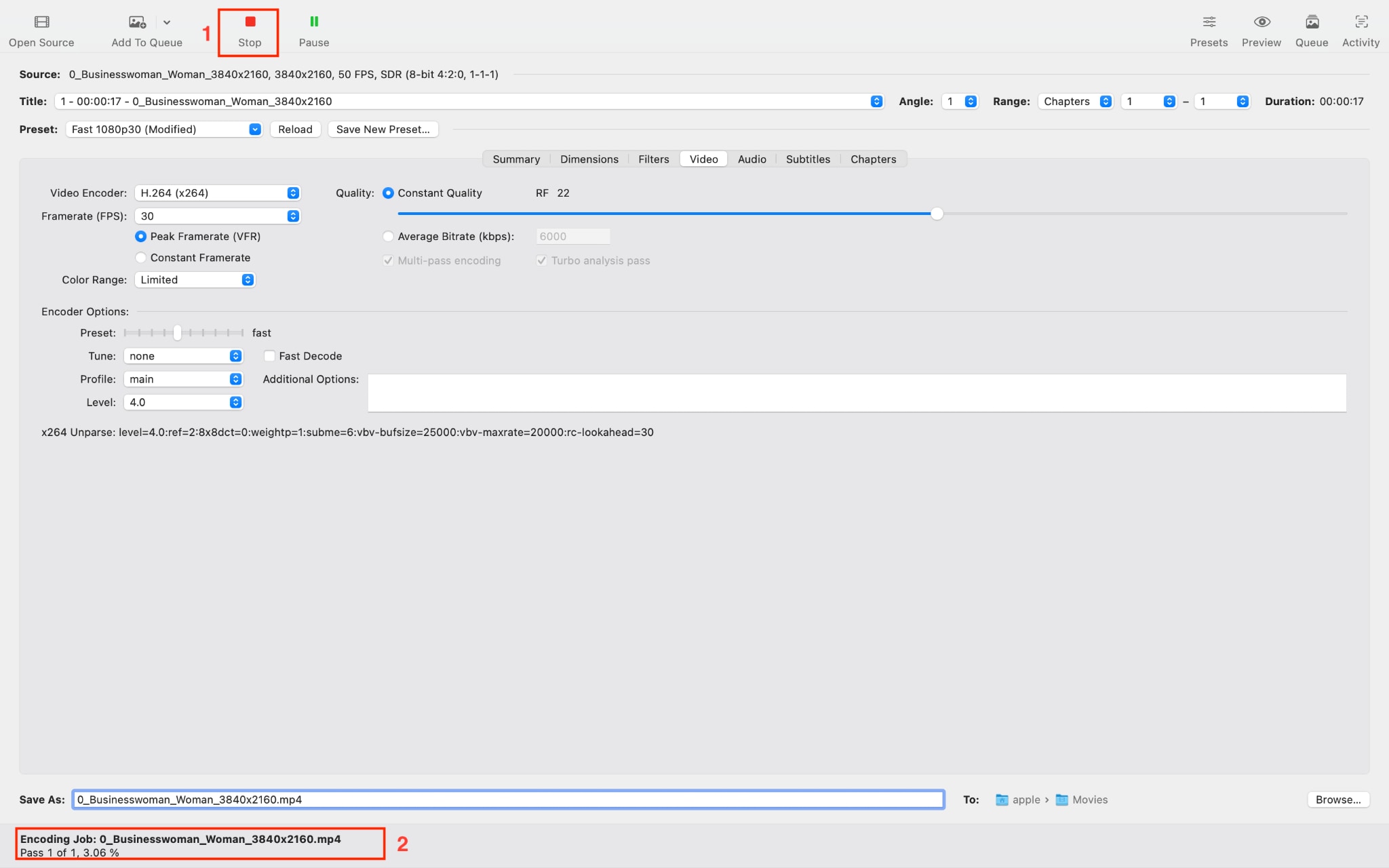This screenshot has height=868, width=1389.
Task: Show the encoding Queue
Action: (x=1311, y=29)
